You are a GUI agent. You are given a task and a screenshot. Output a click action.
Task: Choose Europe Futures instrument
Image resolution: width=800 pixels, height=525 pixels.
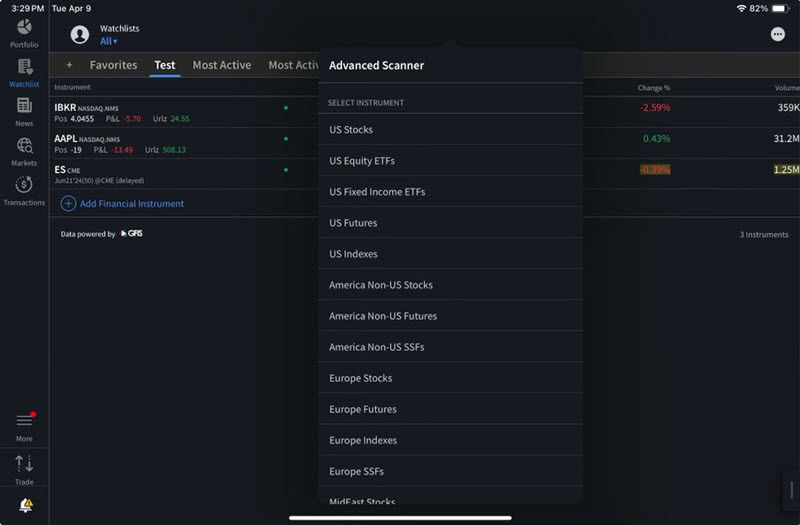(x=451, y=410)
